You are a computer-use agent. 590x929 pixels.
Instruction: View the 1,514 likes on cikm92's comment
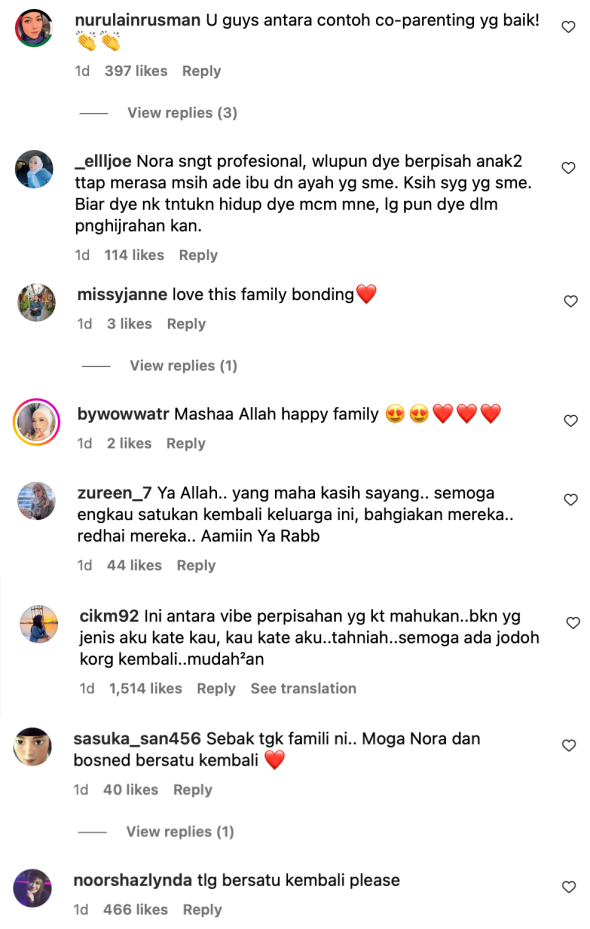click(146, 688)
